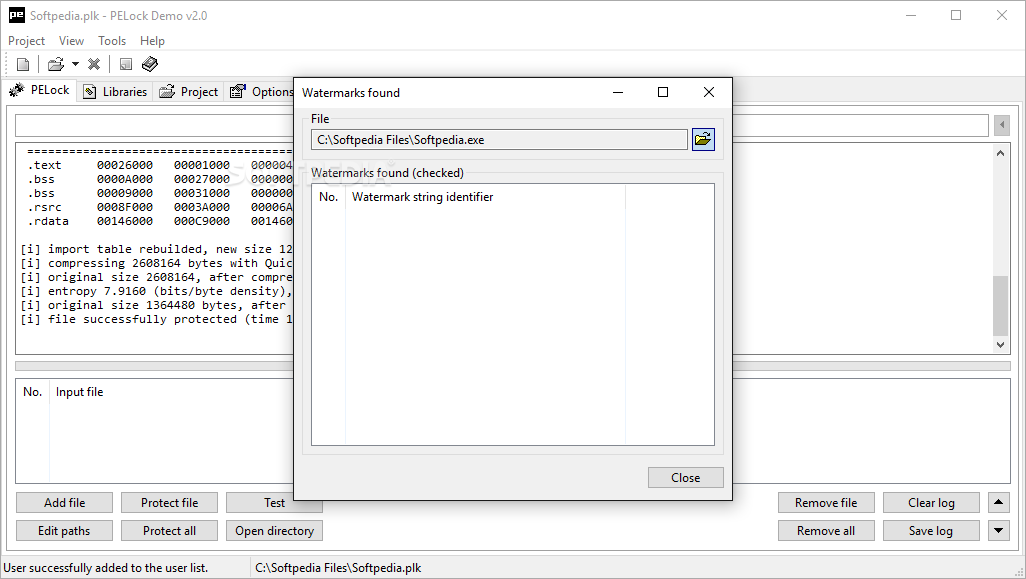1026x579 pixels.
Task: Open the Tools menu
Action: (x=112, y=41)
